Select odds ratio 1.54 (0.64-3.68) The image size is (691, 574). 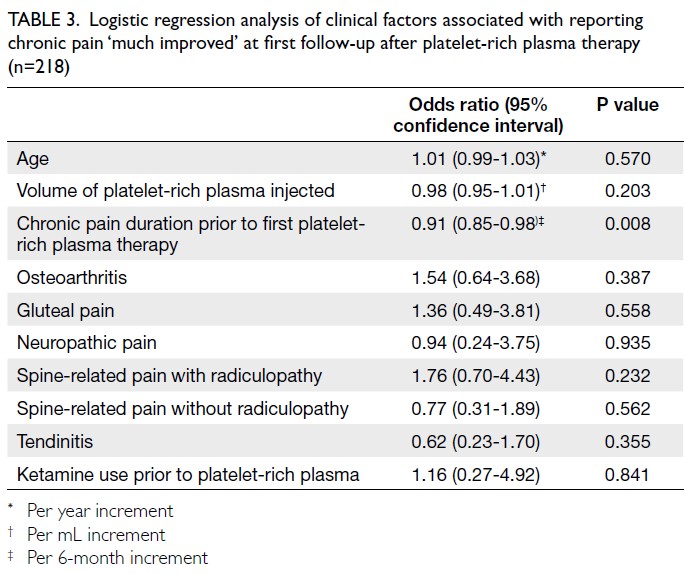tap(476, 278)
